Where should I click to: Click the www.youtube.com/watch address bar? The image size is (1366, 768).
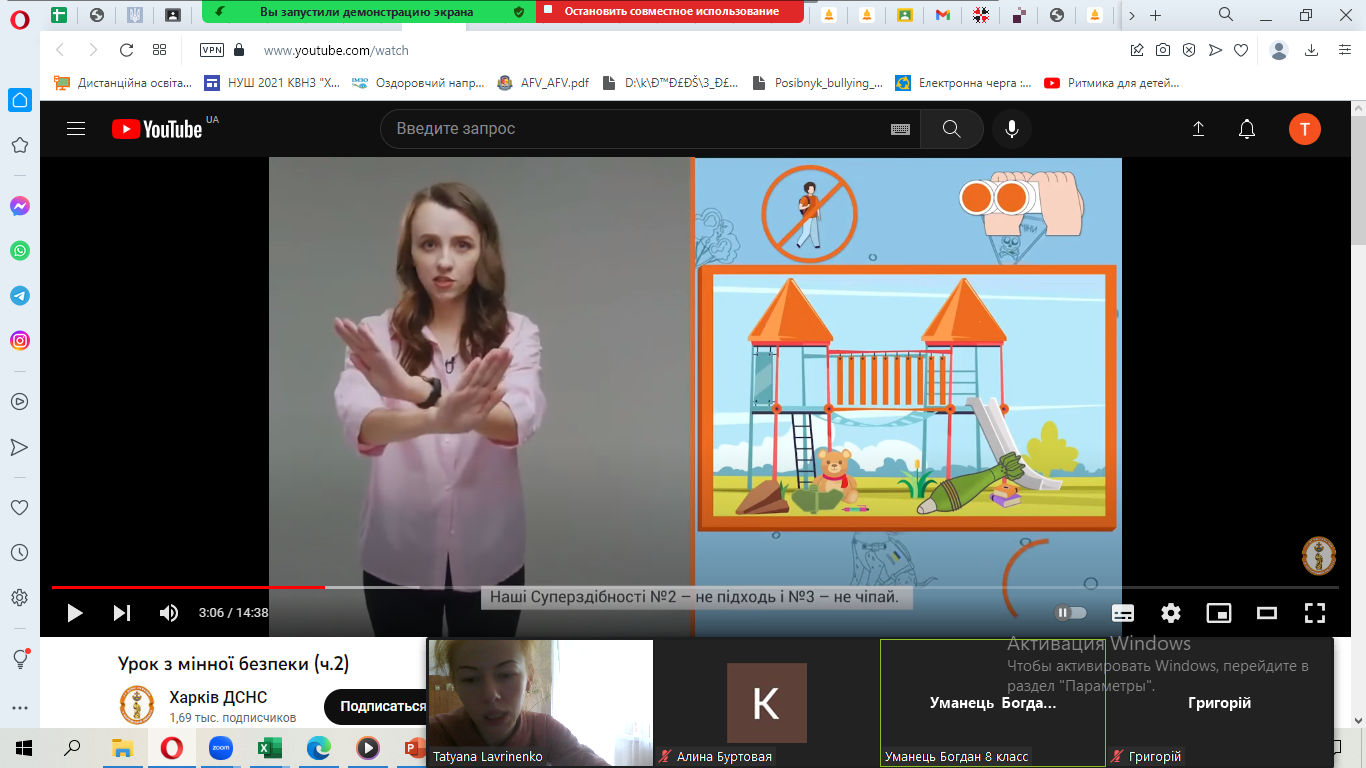pyautogui.click(x=336, y=50)
